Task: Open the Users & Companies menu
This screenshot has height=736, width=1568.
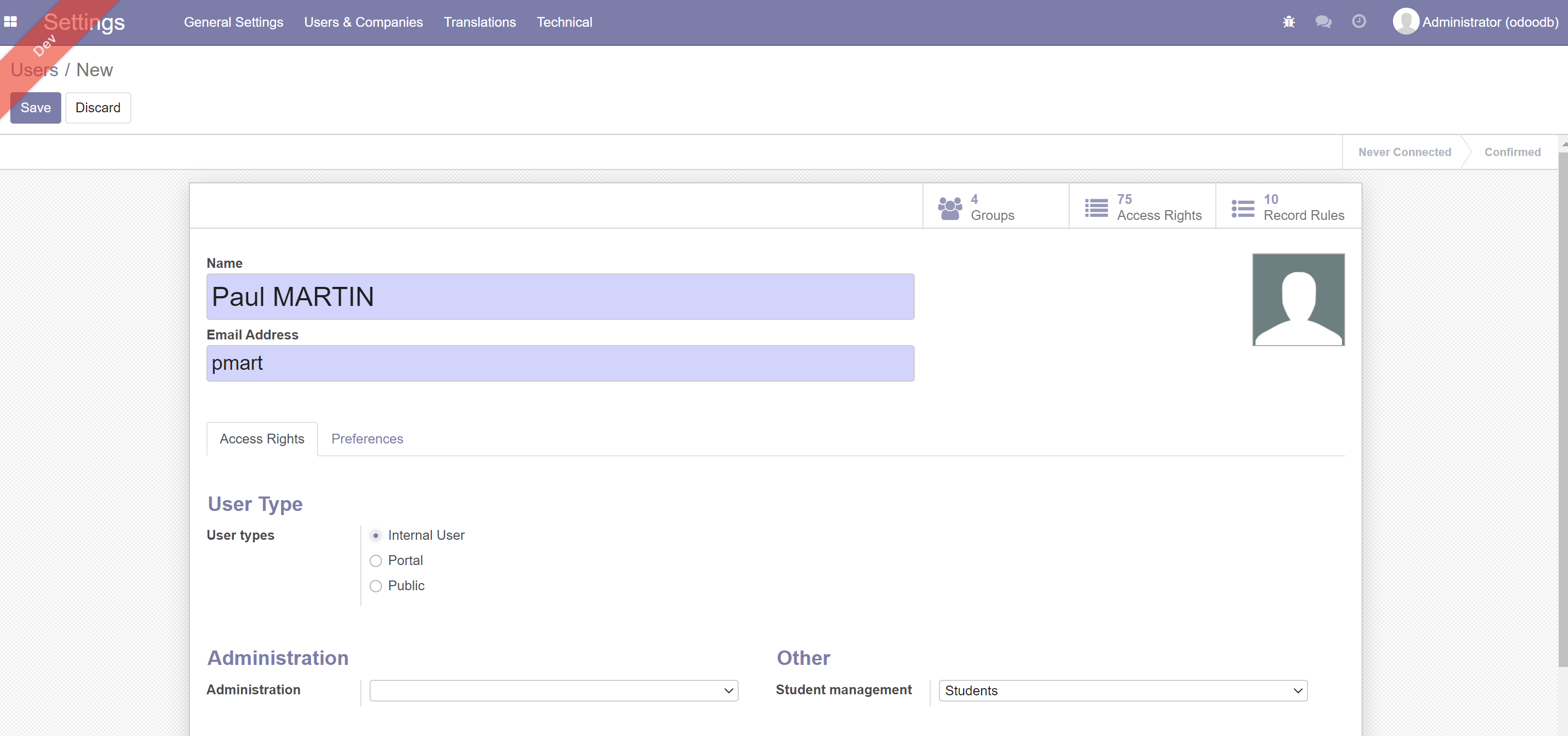Action: [x=363, y=22]
